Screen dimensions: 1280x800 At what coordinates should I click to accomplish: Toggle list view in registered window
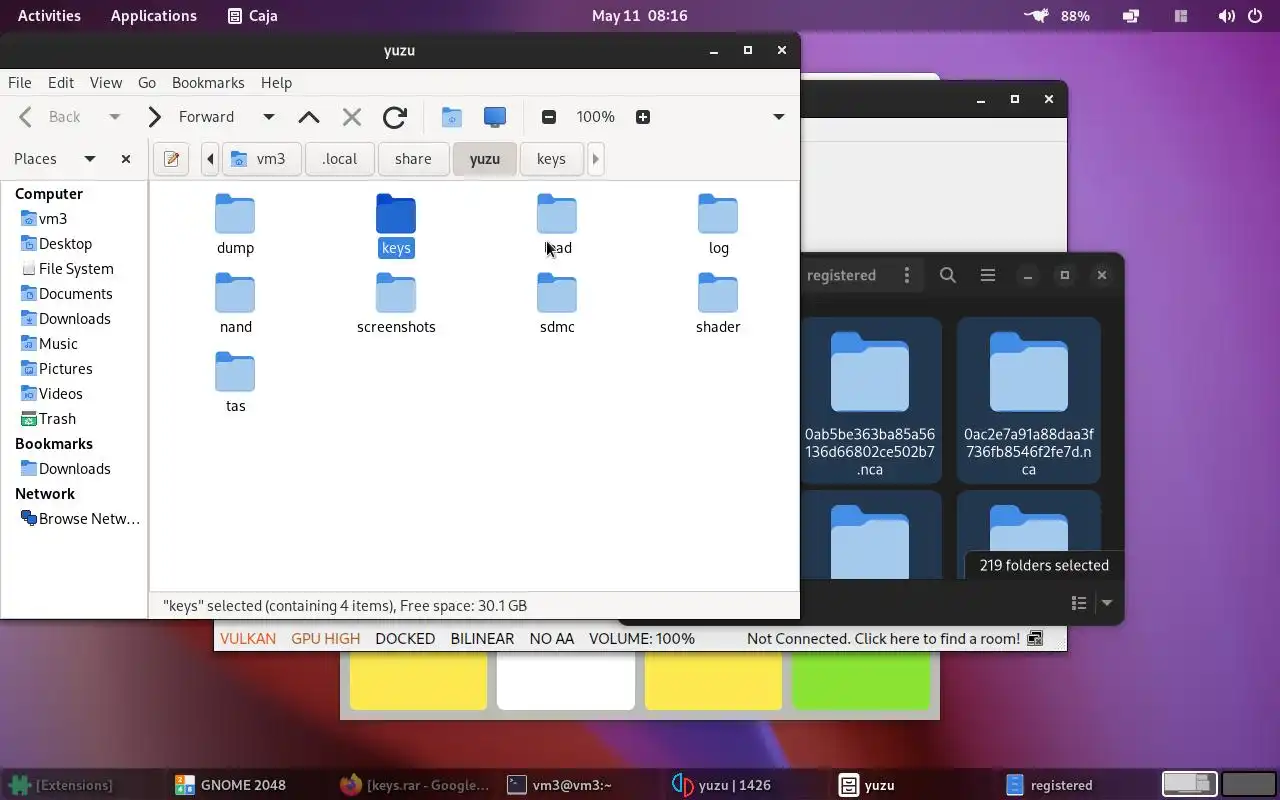point(1079,603)
